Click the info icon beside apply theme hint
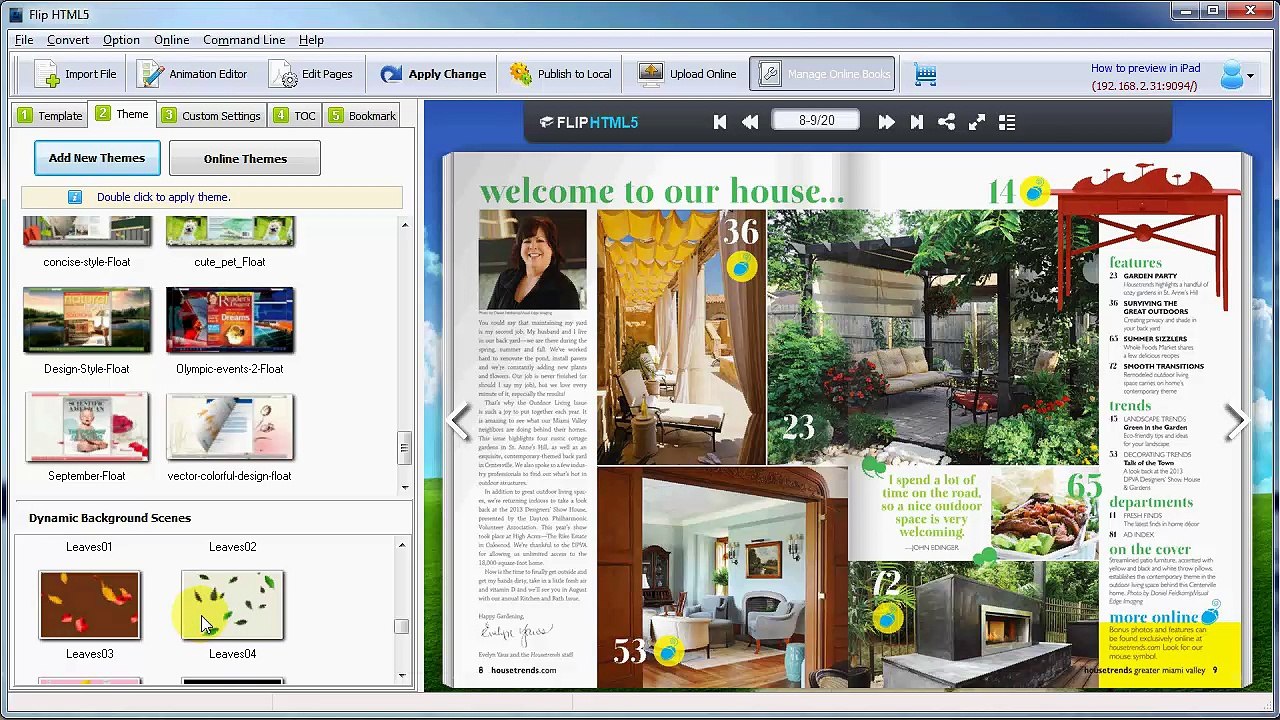1280x720 pixels. coord(74,197)
